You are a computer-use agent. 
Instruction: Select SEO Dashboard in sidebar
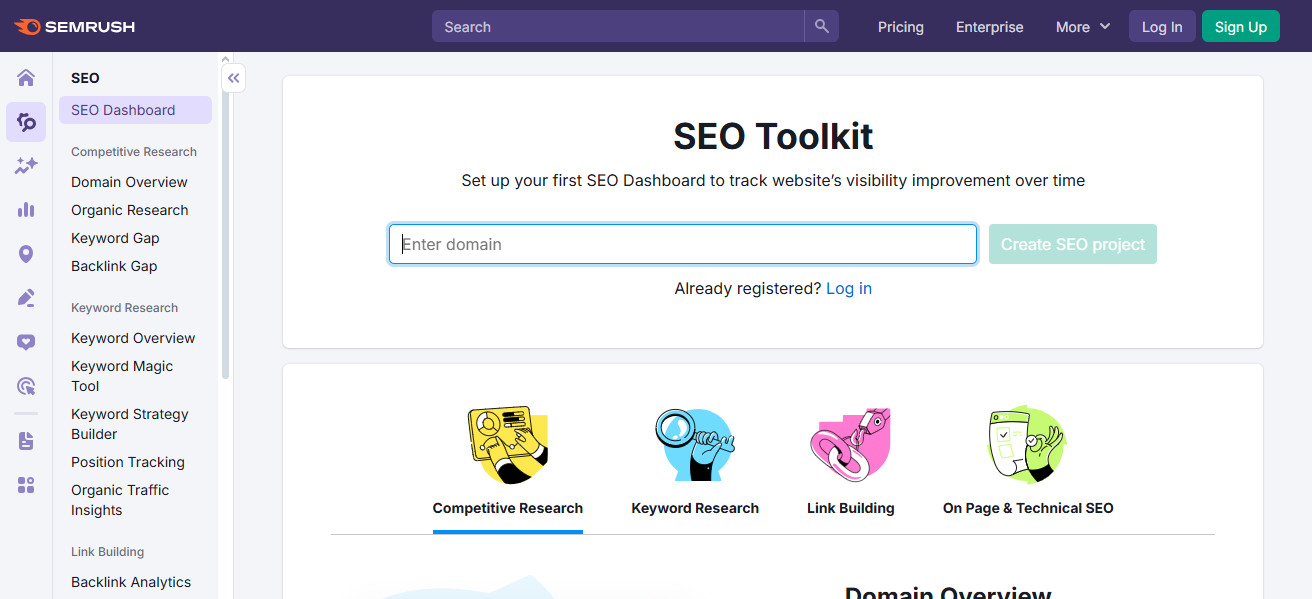coord(135,110)
